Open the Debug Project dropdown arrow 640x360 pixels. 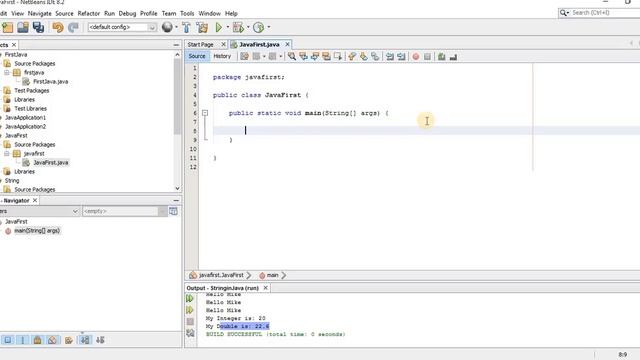click(x=248, y=27)
